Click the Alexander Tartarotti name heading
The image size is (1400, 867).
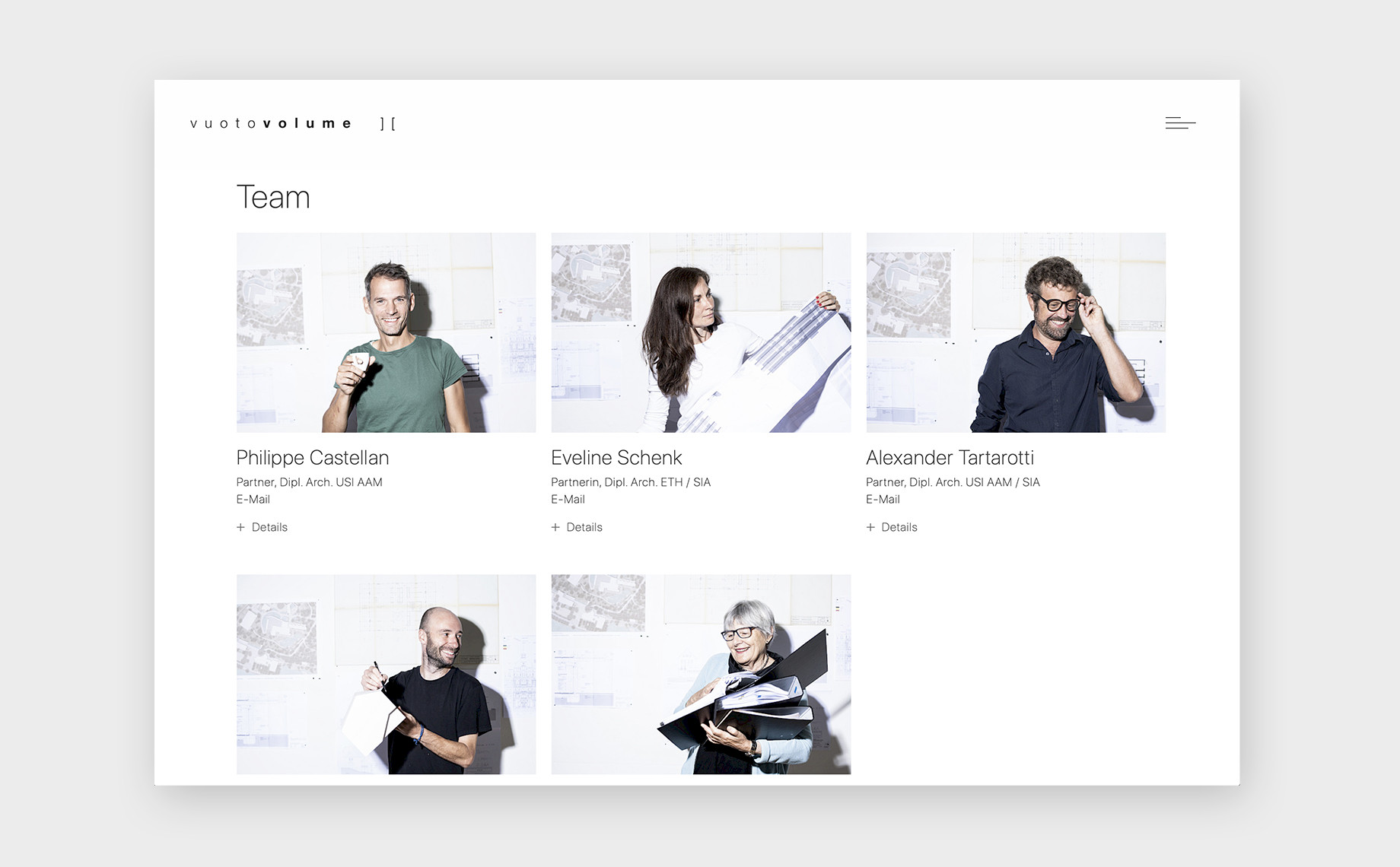tap(950, 458)
